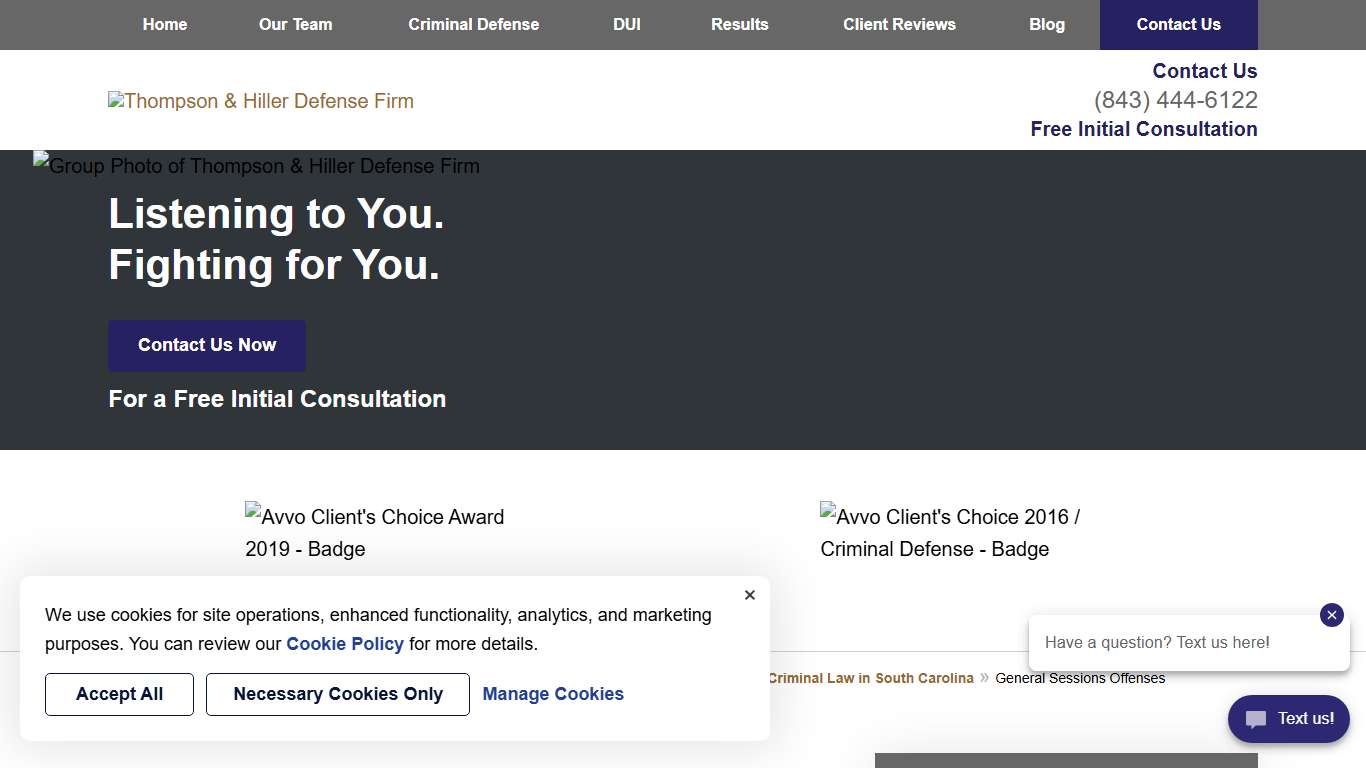Accept all cookies
Image resolution: width=1366 pixels, height=768 pixels.
pos(119,694)
